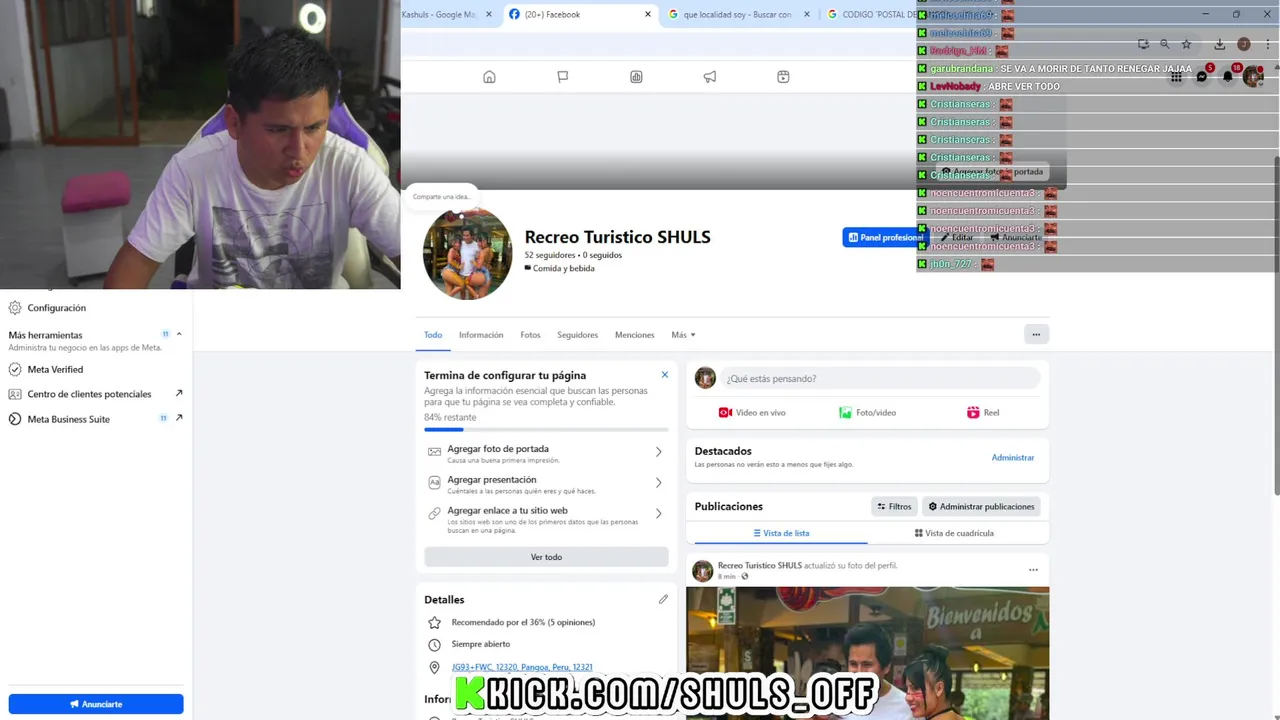Click the Comparte una idea bubble
This screenshot has height=720, width=1280.
pyautogui.click(x=441, y=196)
